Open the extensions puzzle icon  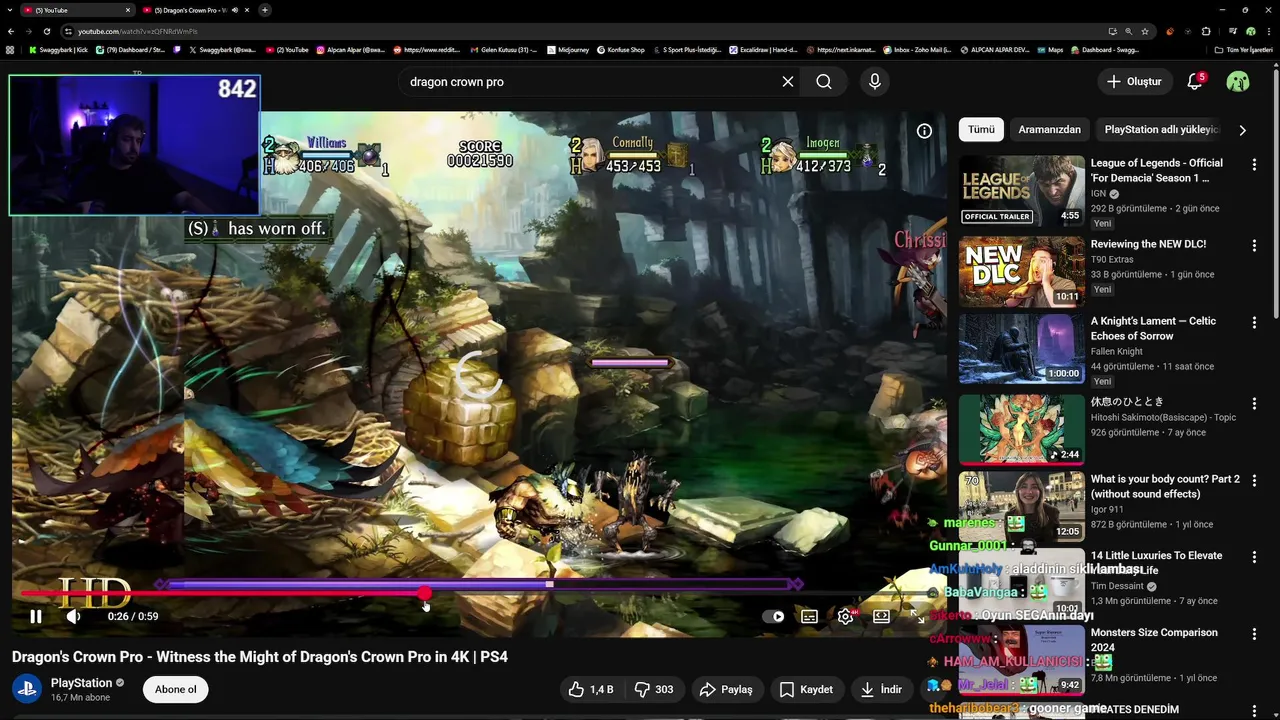pyautogui.click(x=1206, y=31)
